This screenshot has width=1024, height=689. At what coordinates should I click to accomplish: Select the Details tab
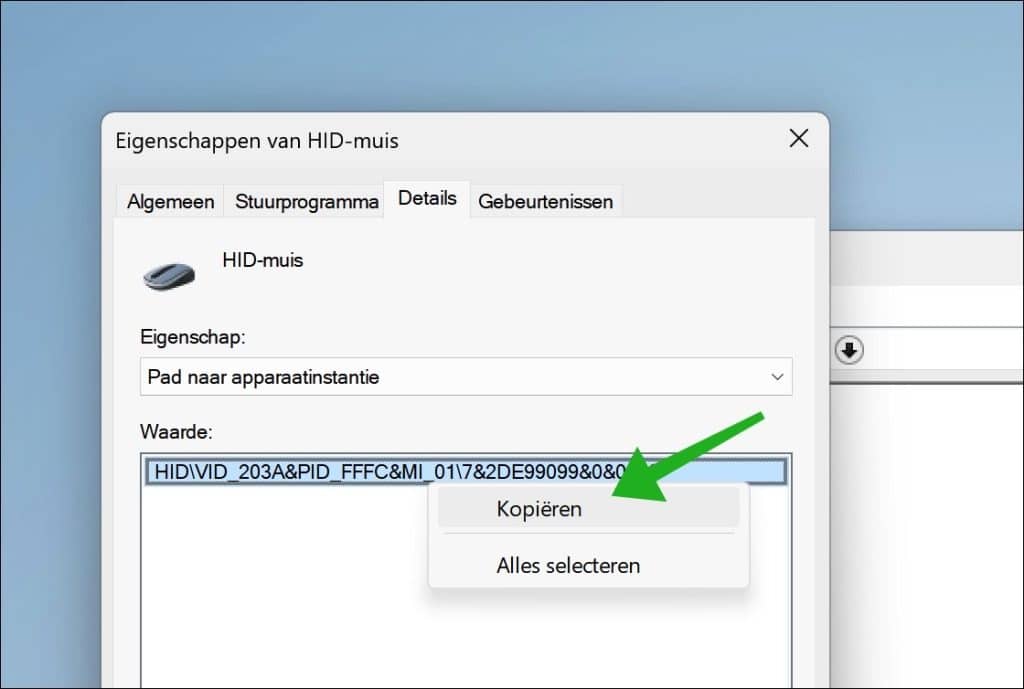(x=427, y=198)
